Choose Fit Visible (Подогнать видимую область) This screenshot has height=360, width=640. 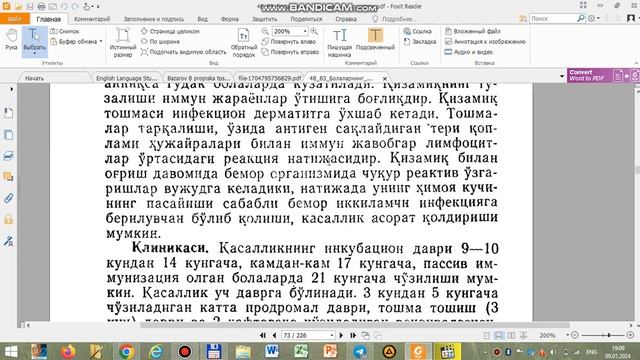coord(183,52)
